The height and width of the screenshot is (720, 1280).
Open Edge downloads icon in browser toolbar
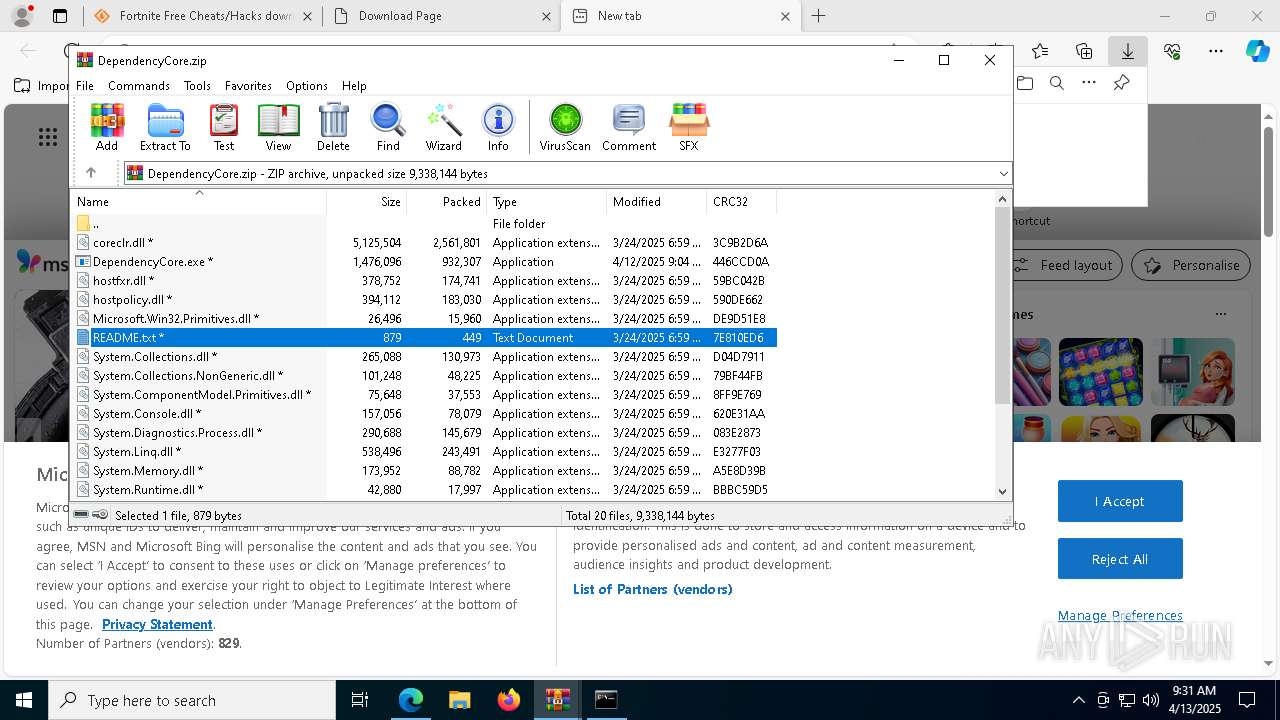point(1128,51)
